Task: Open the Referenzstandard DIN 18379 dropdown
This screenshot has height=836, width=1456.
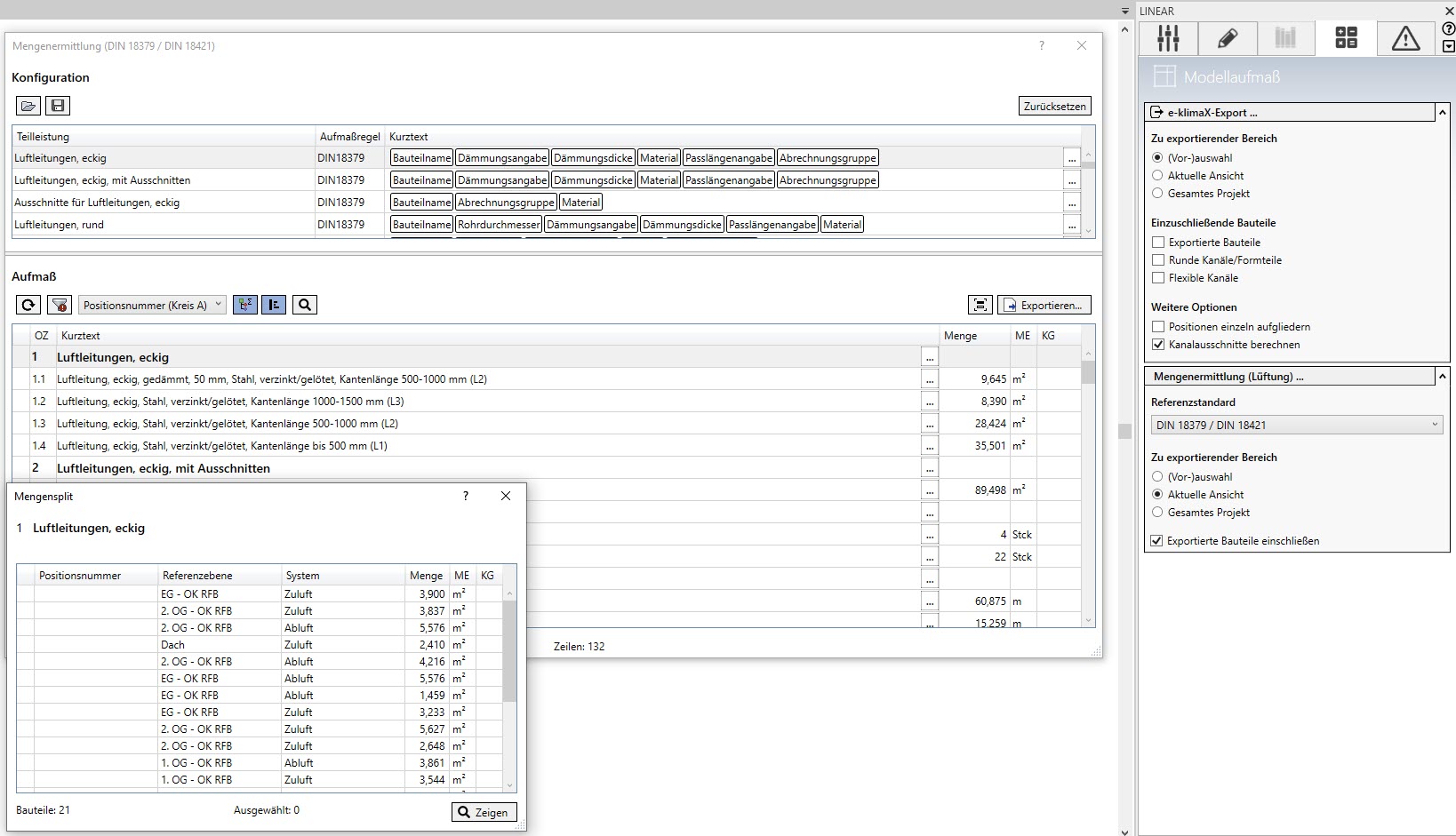Action: (x=1296, y=425)
